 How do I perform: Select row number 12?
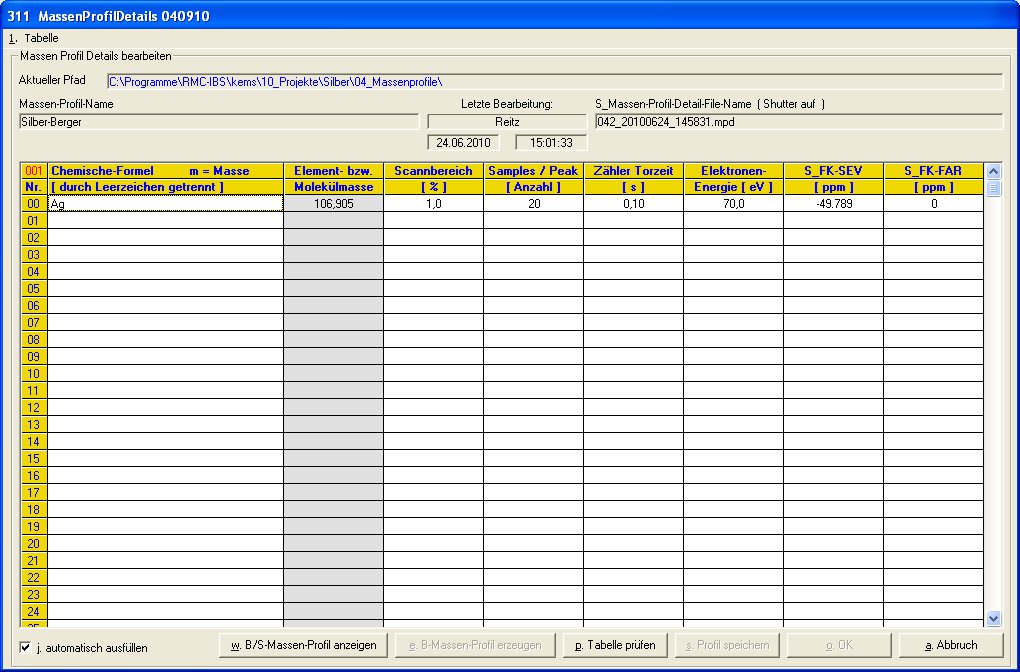pos(34,408)
